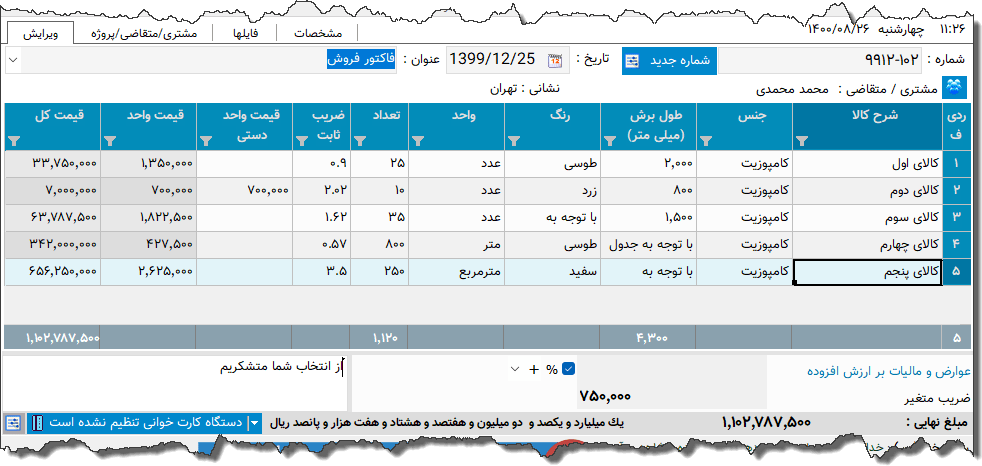The height and width of the screenshot is (466, 982).
Task: Click the شماره field 9912-102
Action: pos(820,61)
